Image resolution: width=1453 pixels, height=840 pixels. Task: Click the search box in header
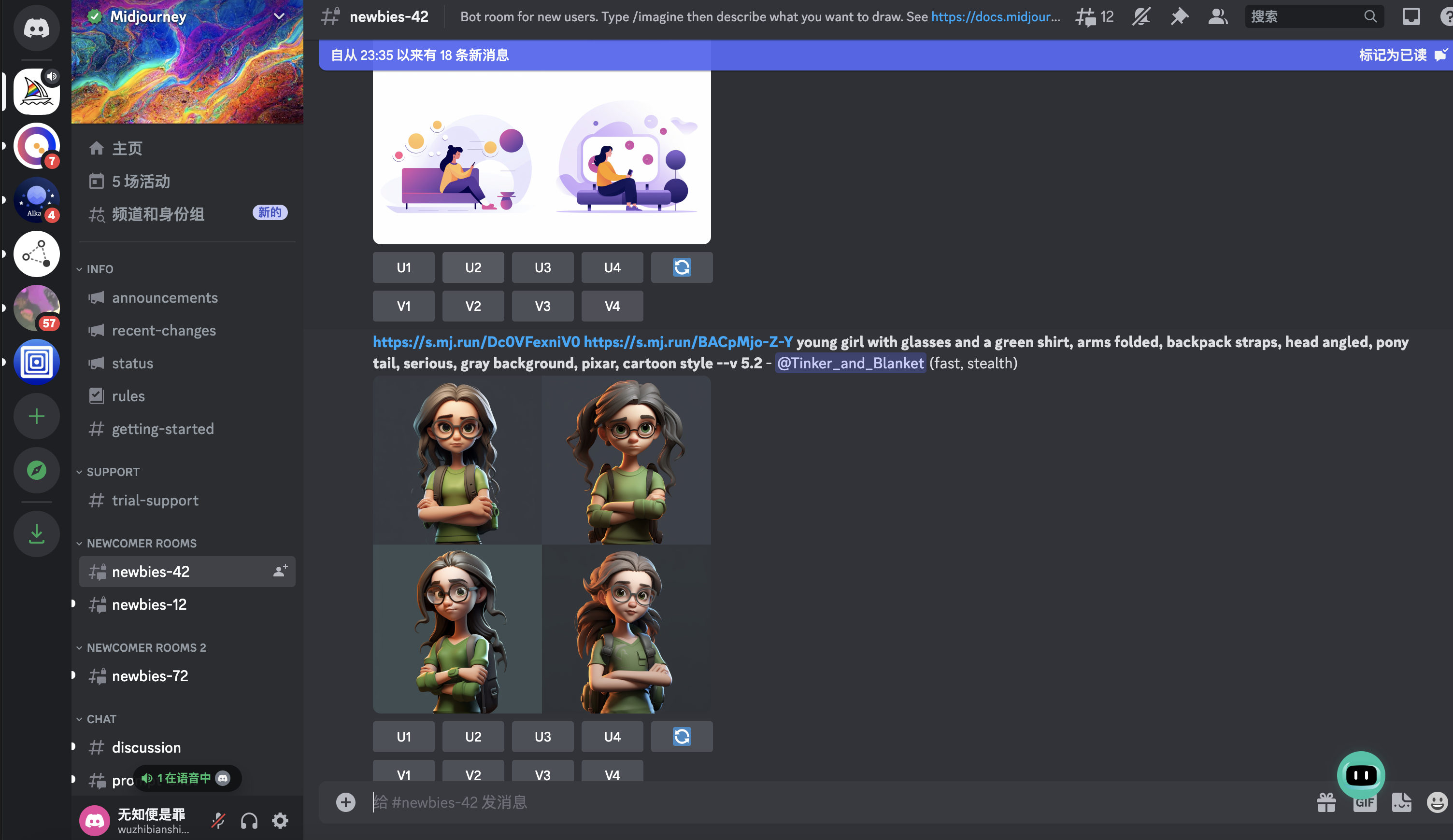(x=1314, y=17)
